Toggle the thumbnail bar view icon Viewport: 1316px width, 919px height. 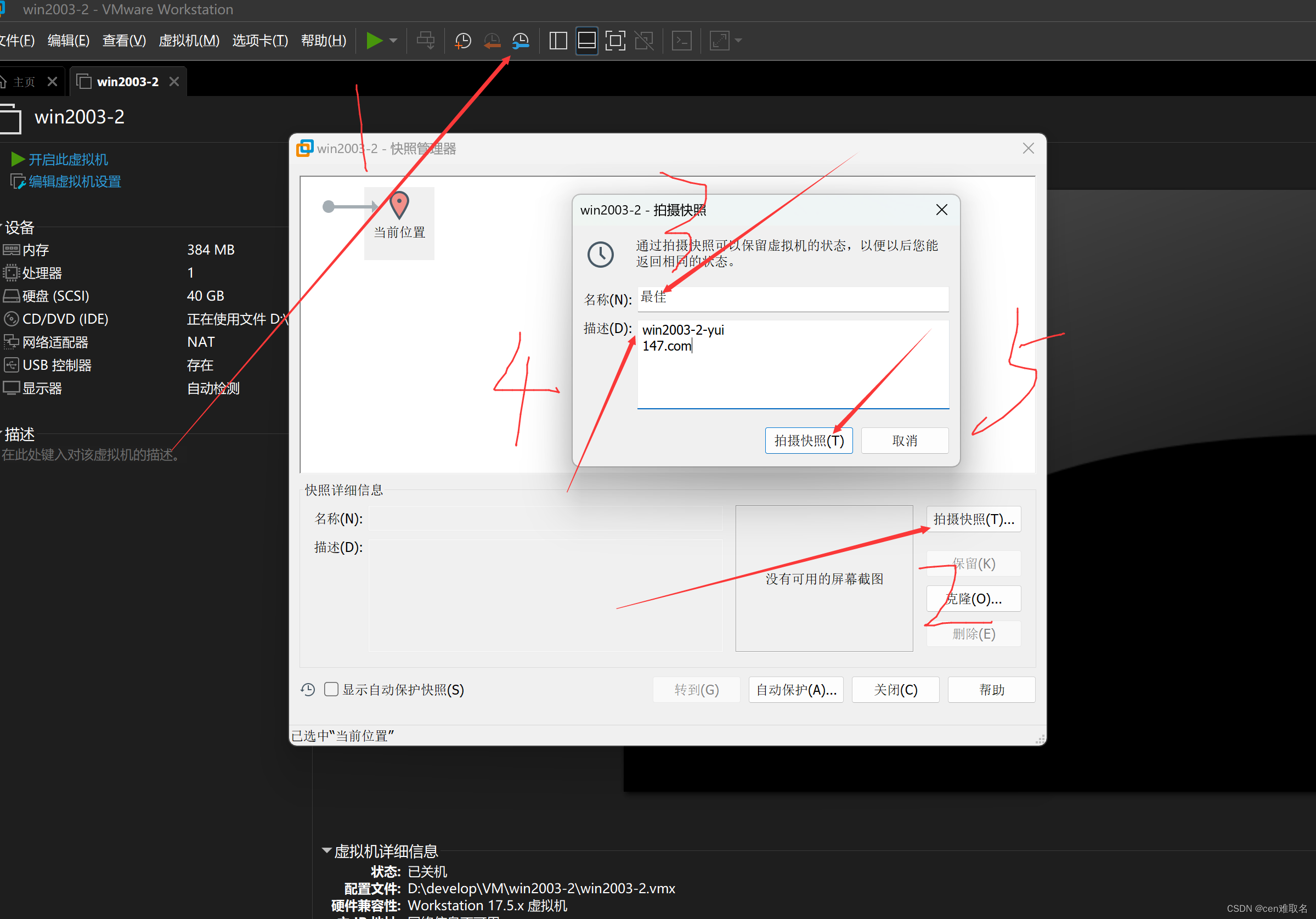click(x=586, y=41)
